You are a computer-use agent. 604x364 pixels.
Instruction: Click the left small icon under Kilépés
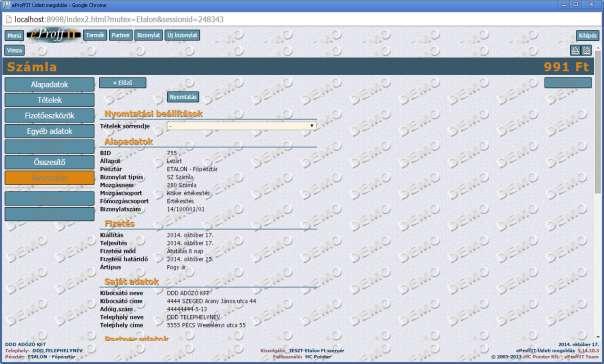[575, 50]
